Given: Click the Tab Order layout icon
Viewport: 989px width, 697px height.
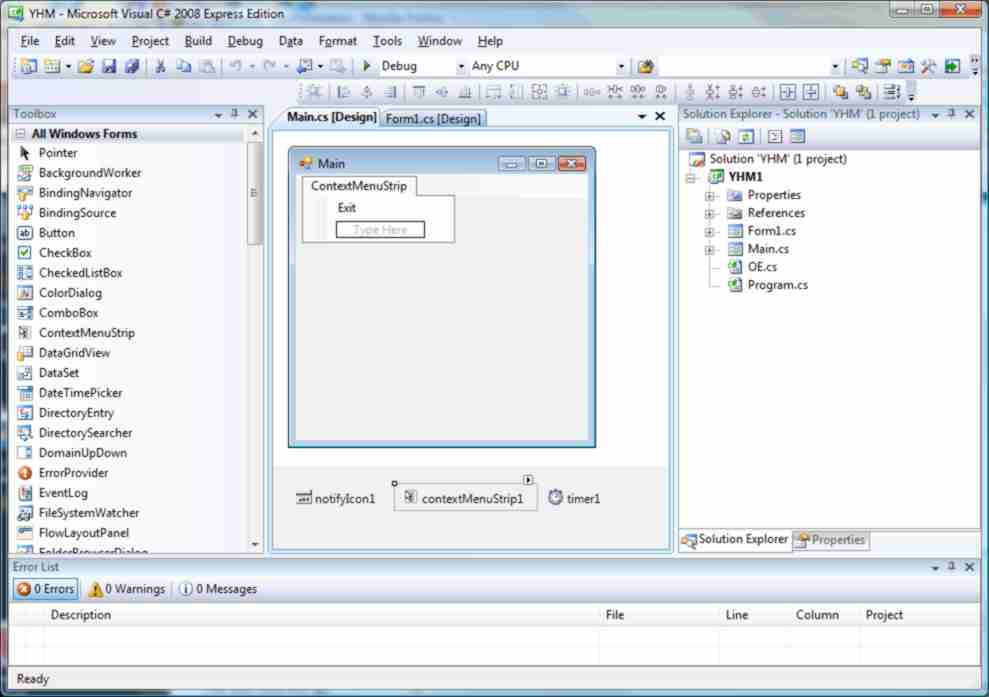Looking at the screenshot, I should click(891, 92).
